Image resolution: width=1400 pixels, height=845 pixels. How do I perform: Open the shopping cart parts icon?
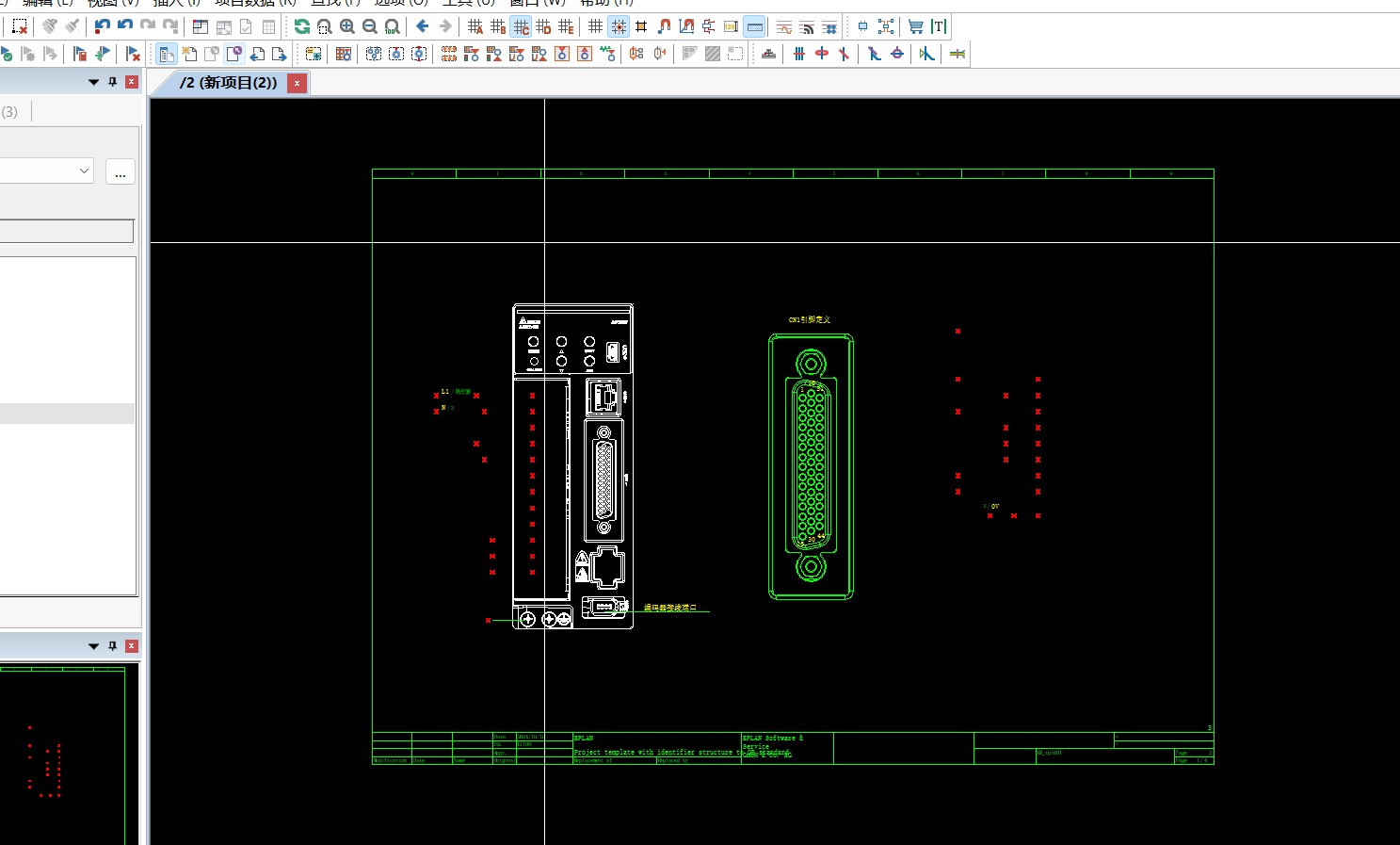915,27
